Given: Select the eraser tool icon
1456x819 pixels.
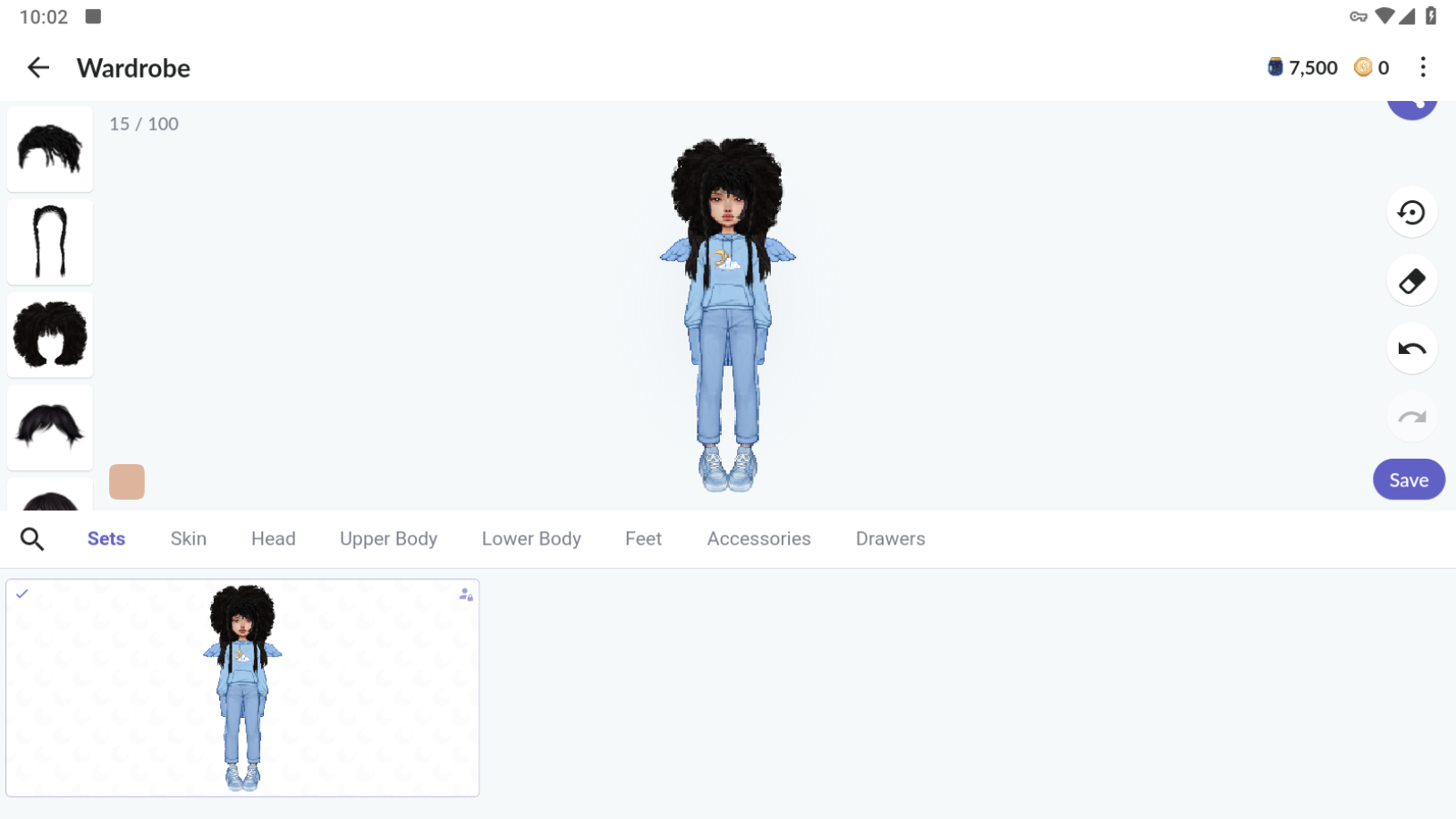Looking at the screenshot, I should click(1411, 281).
